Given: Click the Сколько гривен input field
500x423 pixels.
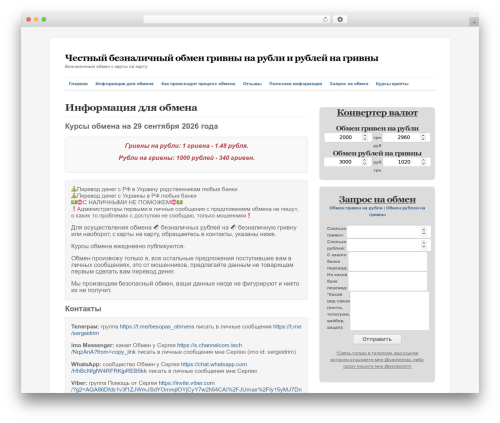Looking at the screenshot, I should [x=389, y=232].
